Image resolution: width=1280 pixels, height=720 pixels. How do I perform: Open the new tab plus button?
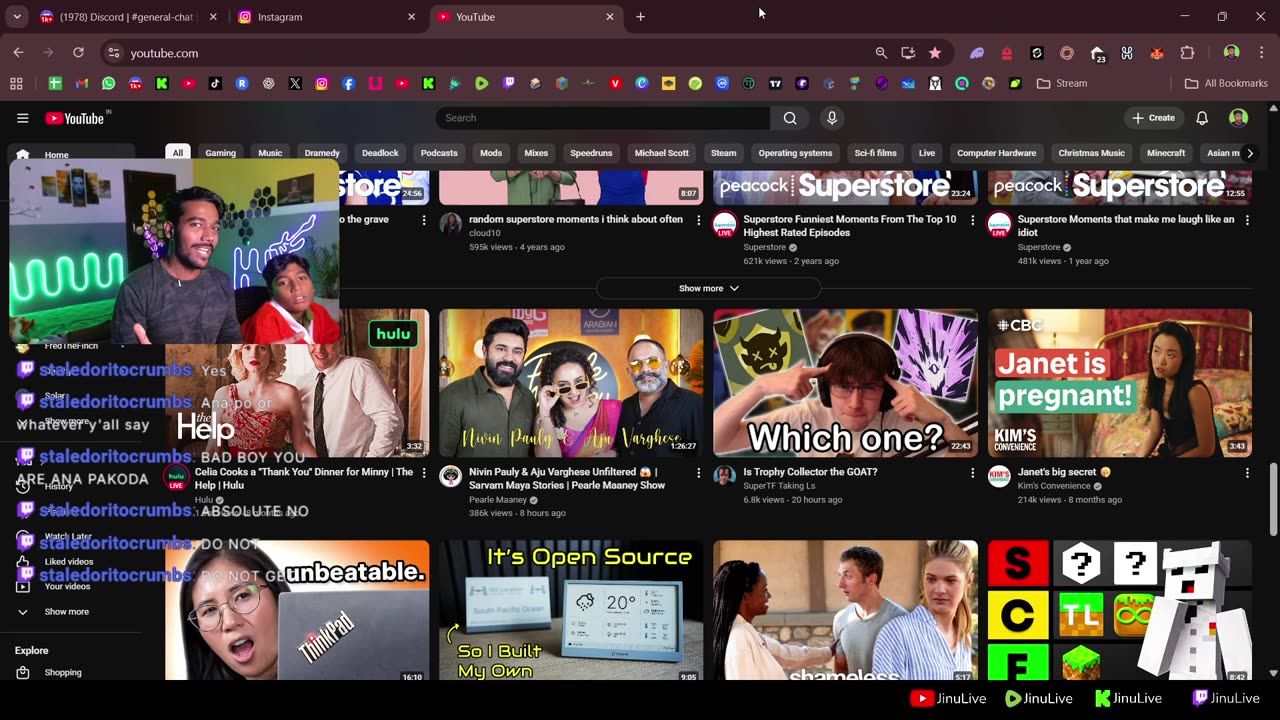click(x=640, y=17)
